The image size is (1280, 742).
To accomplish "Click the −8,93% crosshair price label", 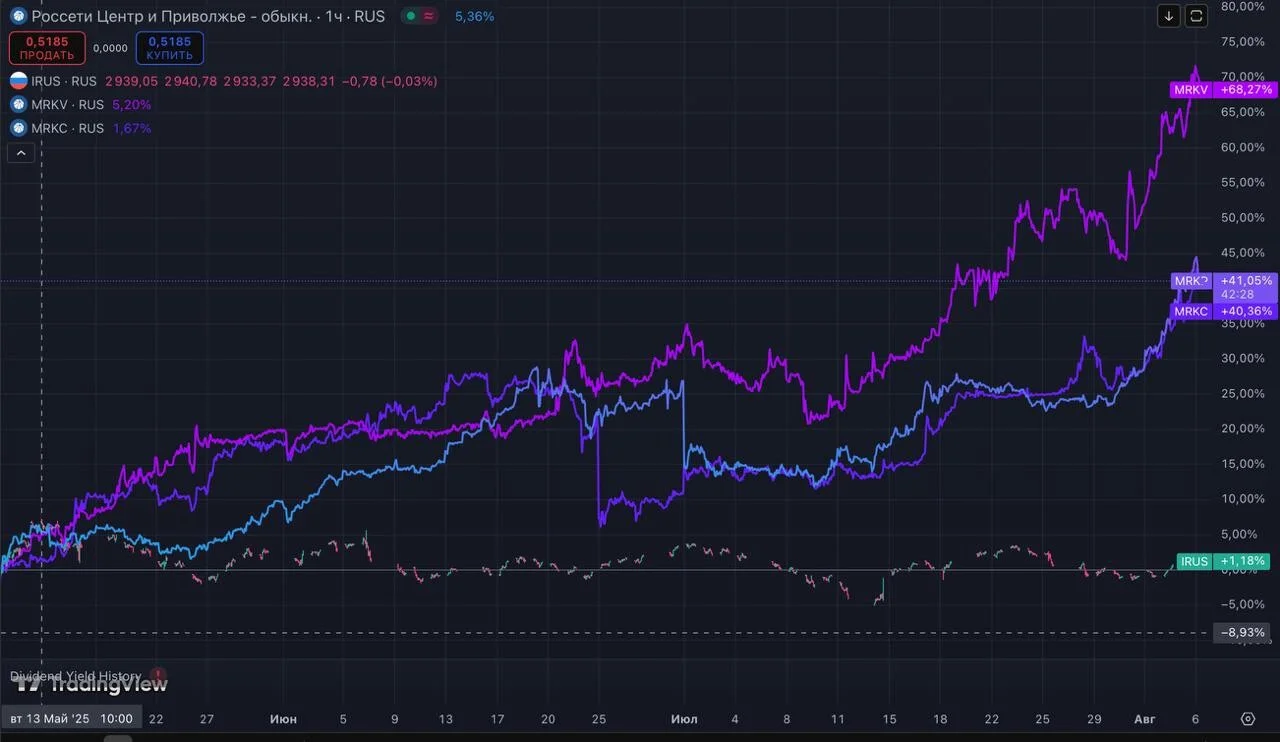I will tap(1243, 632).
